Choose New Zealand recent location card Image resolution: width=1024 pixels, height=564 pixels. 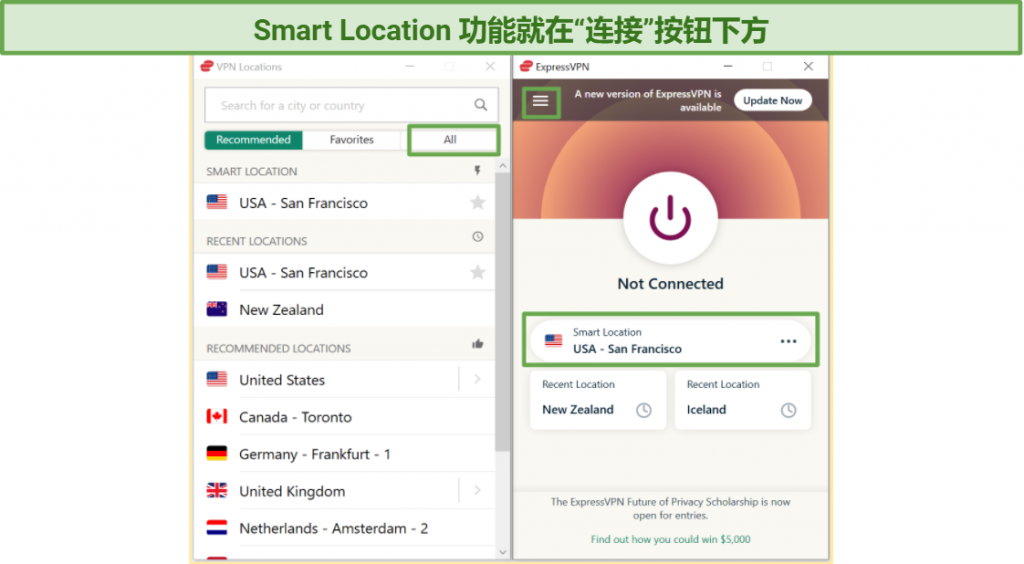598,400
